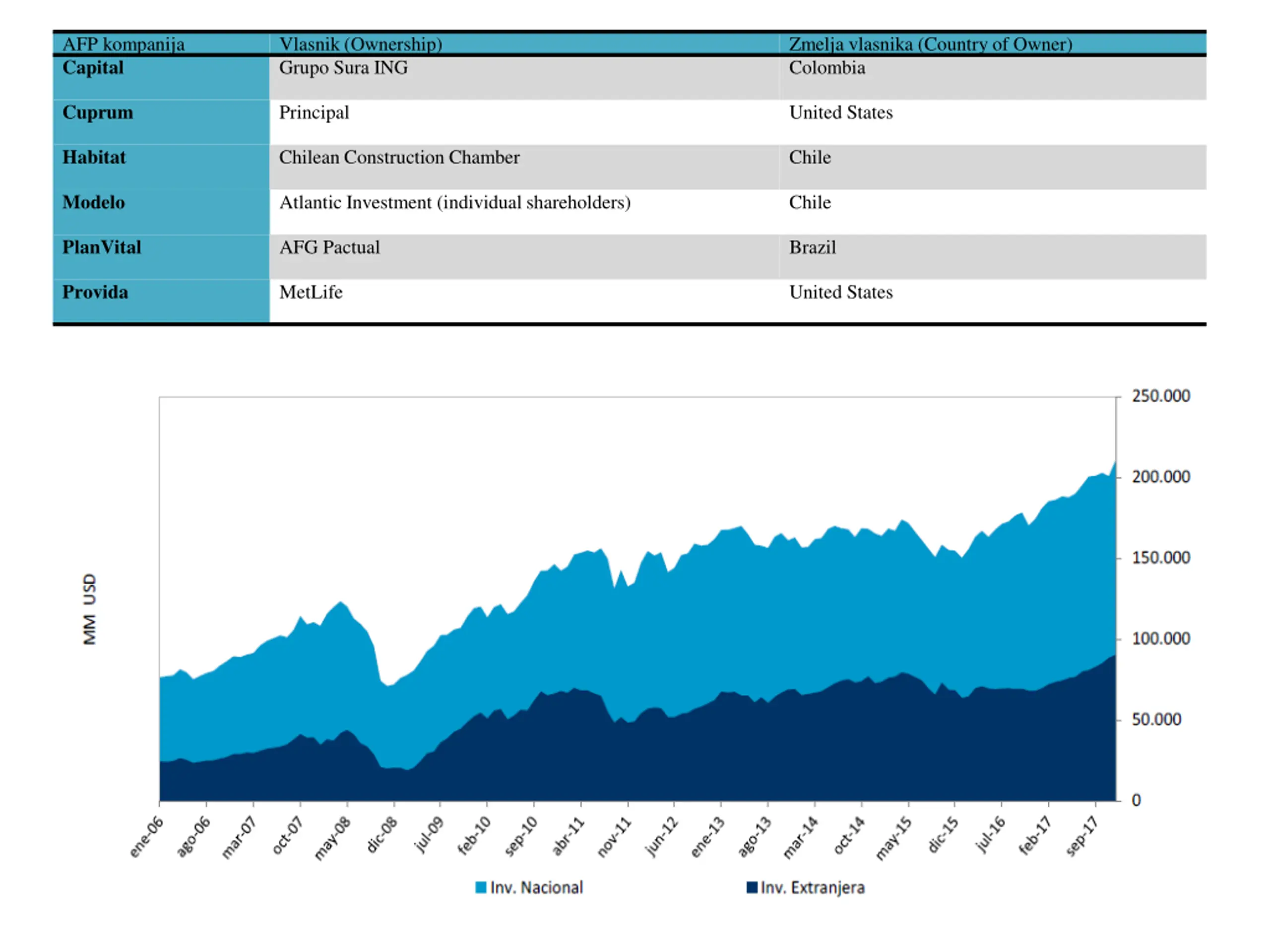Image resolution: width=1270 pixels, height=952 pixels.
Task: Click the '250.000' axis value
Action: pos(1160,396)
